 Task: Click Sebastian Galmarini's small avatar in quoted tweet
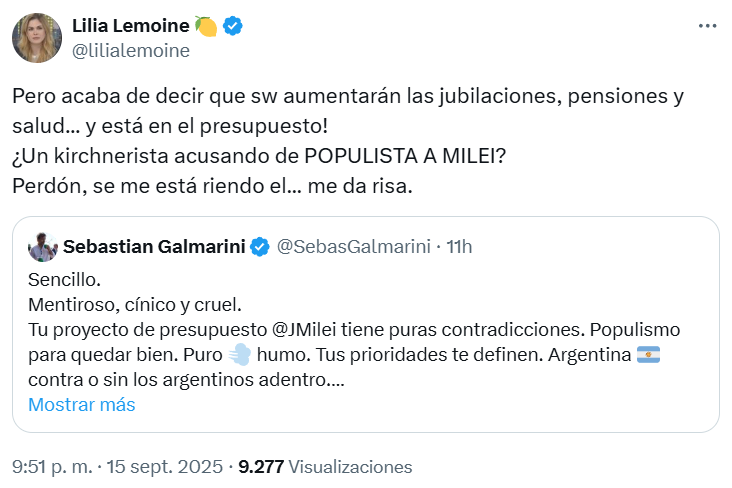pos(42,246)
